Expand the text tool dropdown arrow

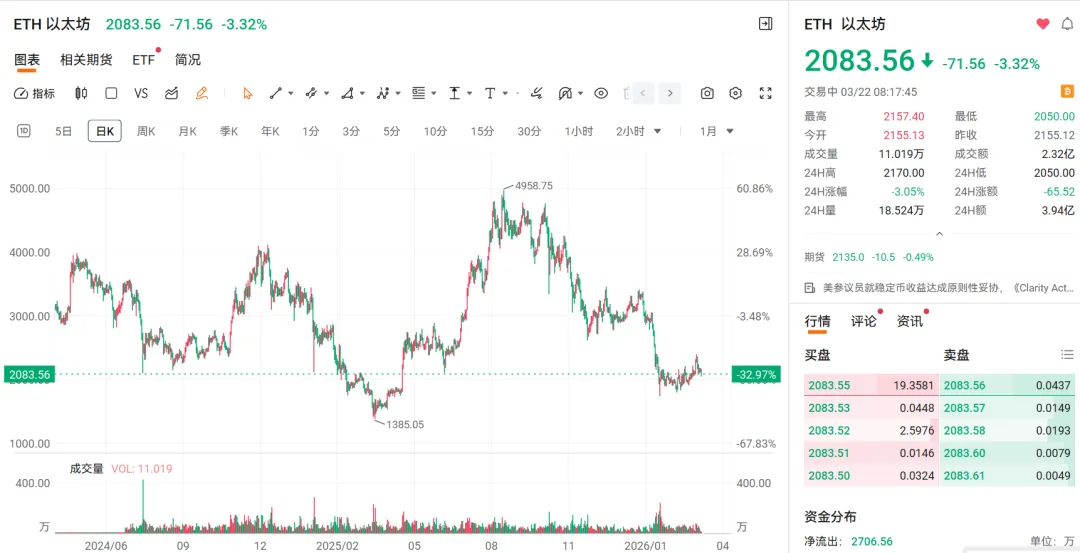pos(506,94)
